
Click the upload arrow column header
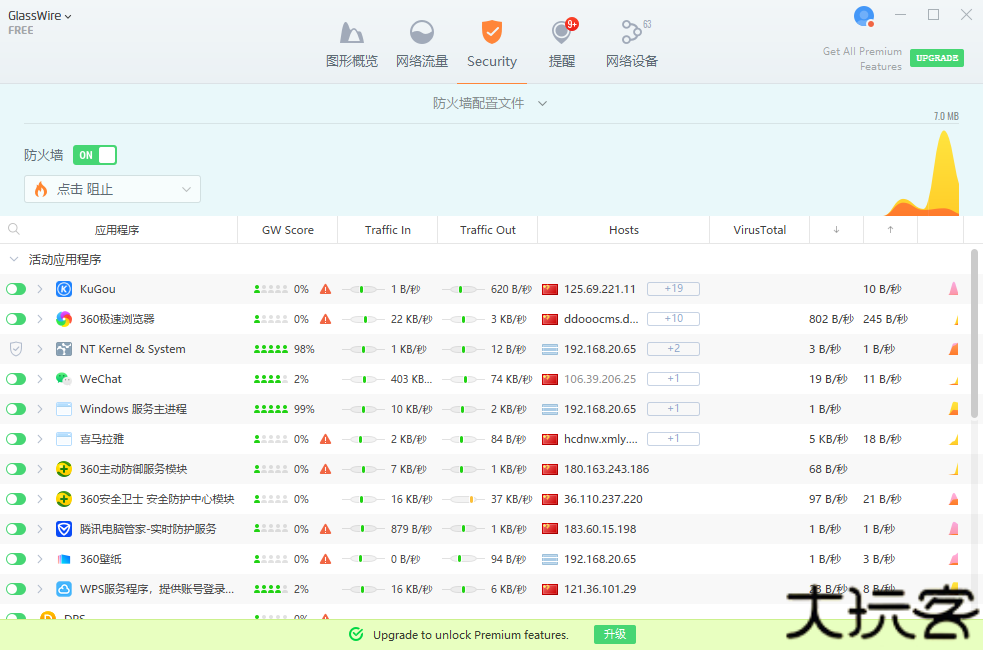[x=890, y=230]
